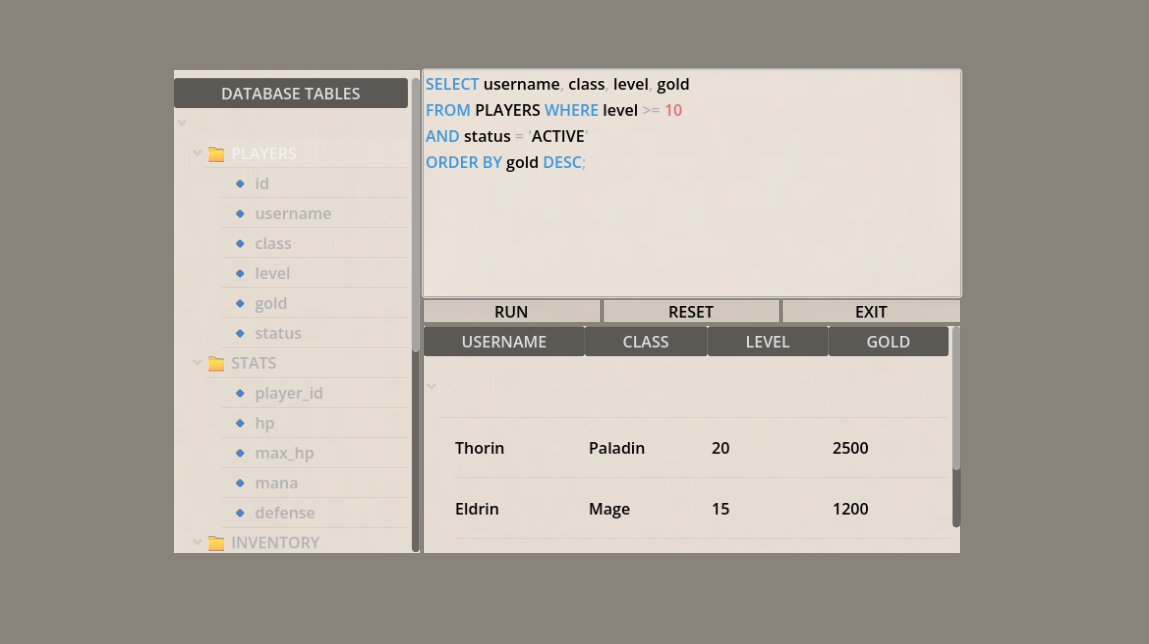Select the mana column entry

click(276, 484)
